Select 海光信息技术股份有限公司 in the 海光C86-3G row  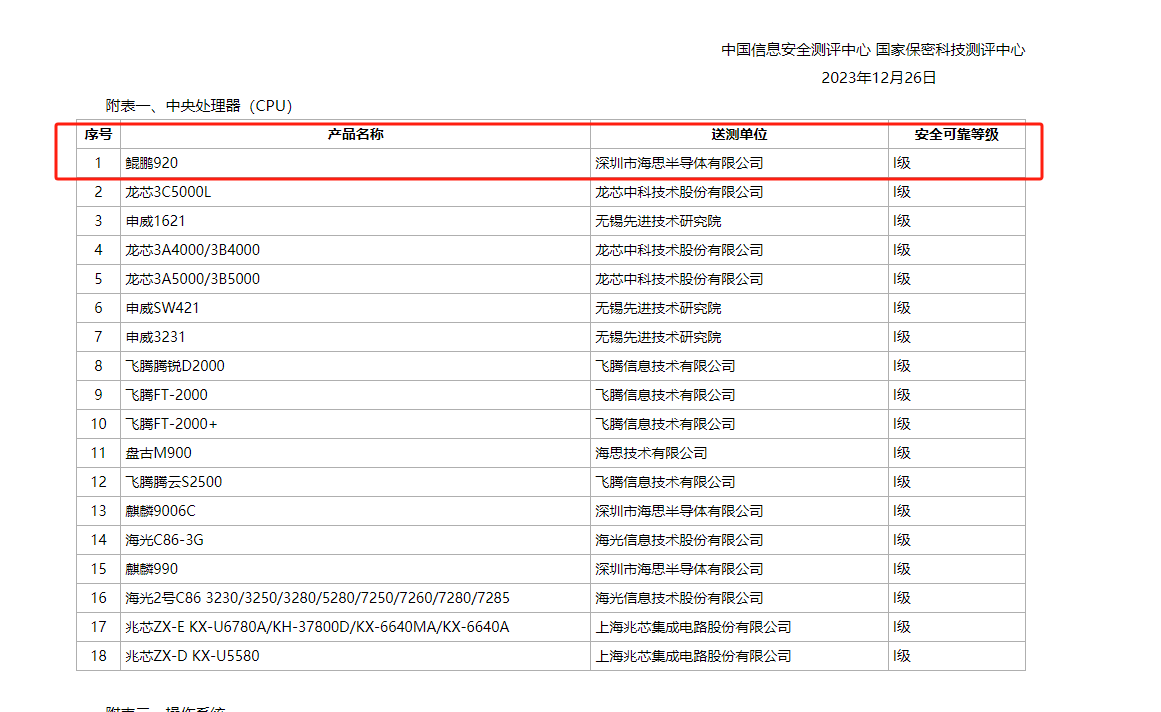point(679,540)
